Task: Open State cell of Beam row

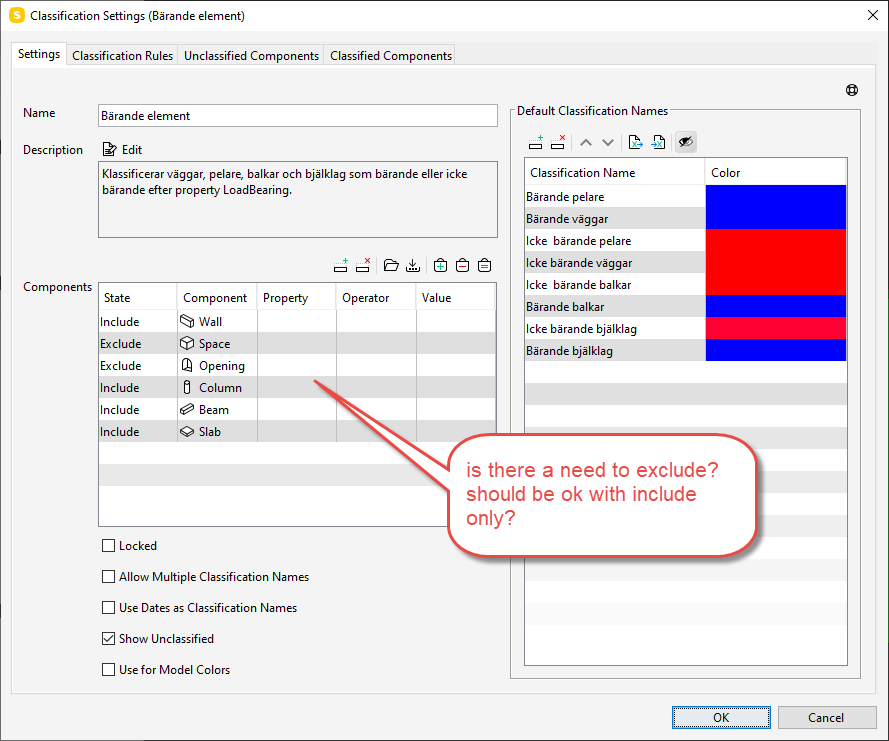Action: [x=138, y=410]
